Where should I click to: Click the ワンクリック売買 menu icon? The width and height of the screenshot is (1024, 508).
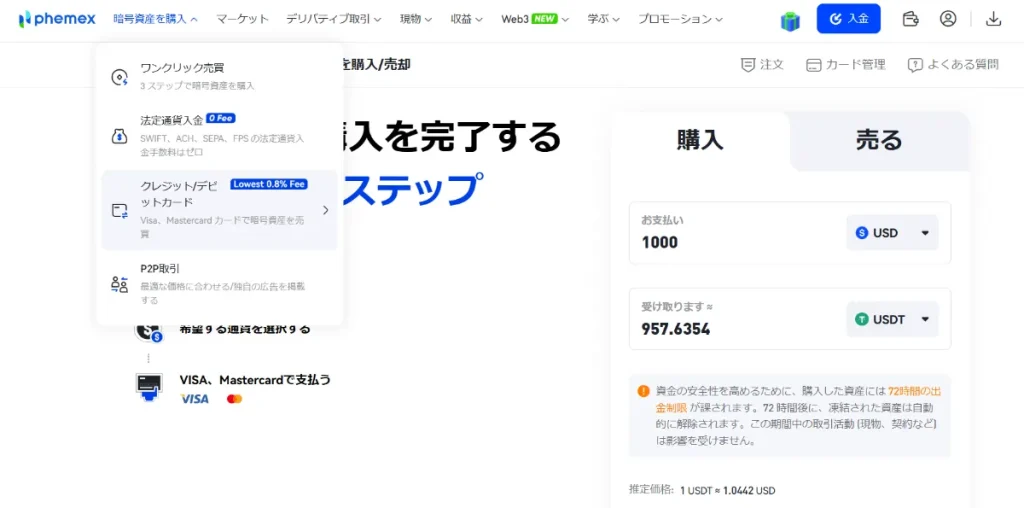(120, 77)
